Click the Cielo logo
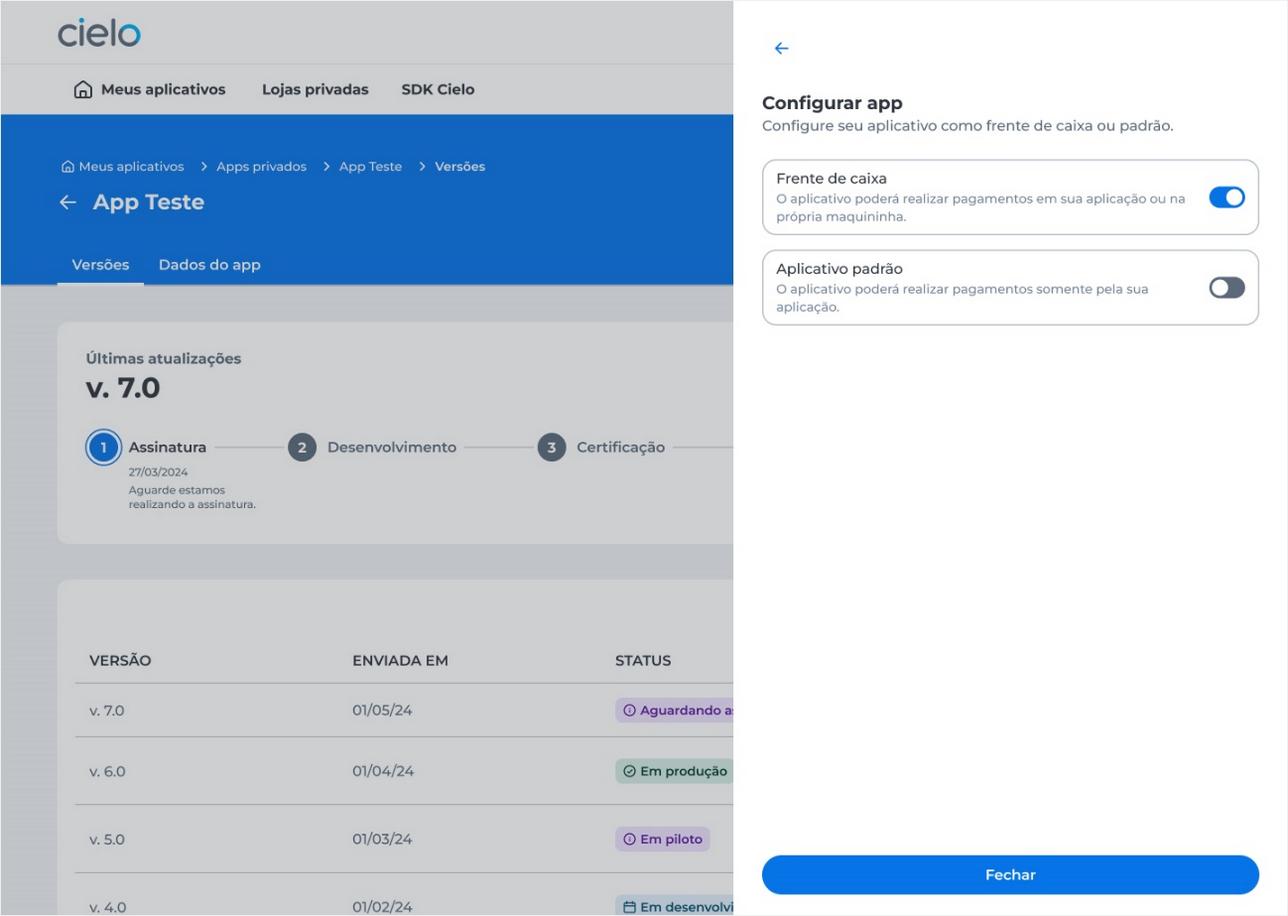 coord(99,33)
